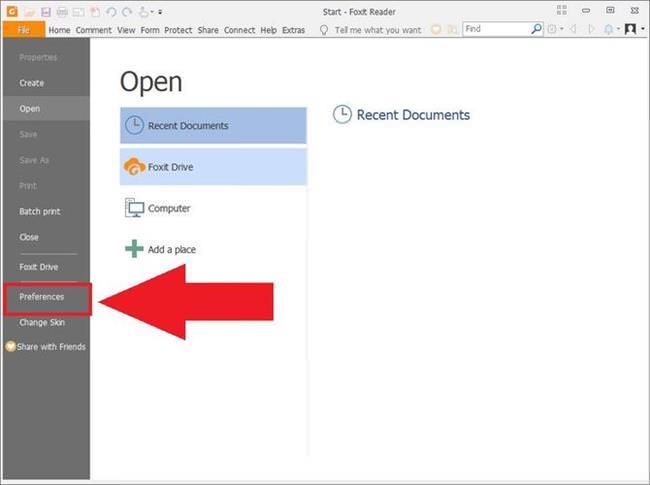The height and width of the screenshot is (485, 650).
Task: Open the Help ribbon tab
Action: tap(268, 30)
